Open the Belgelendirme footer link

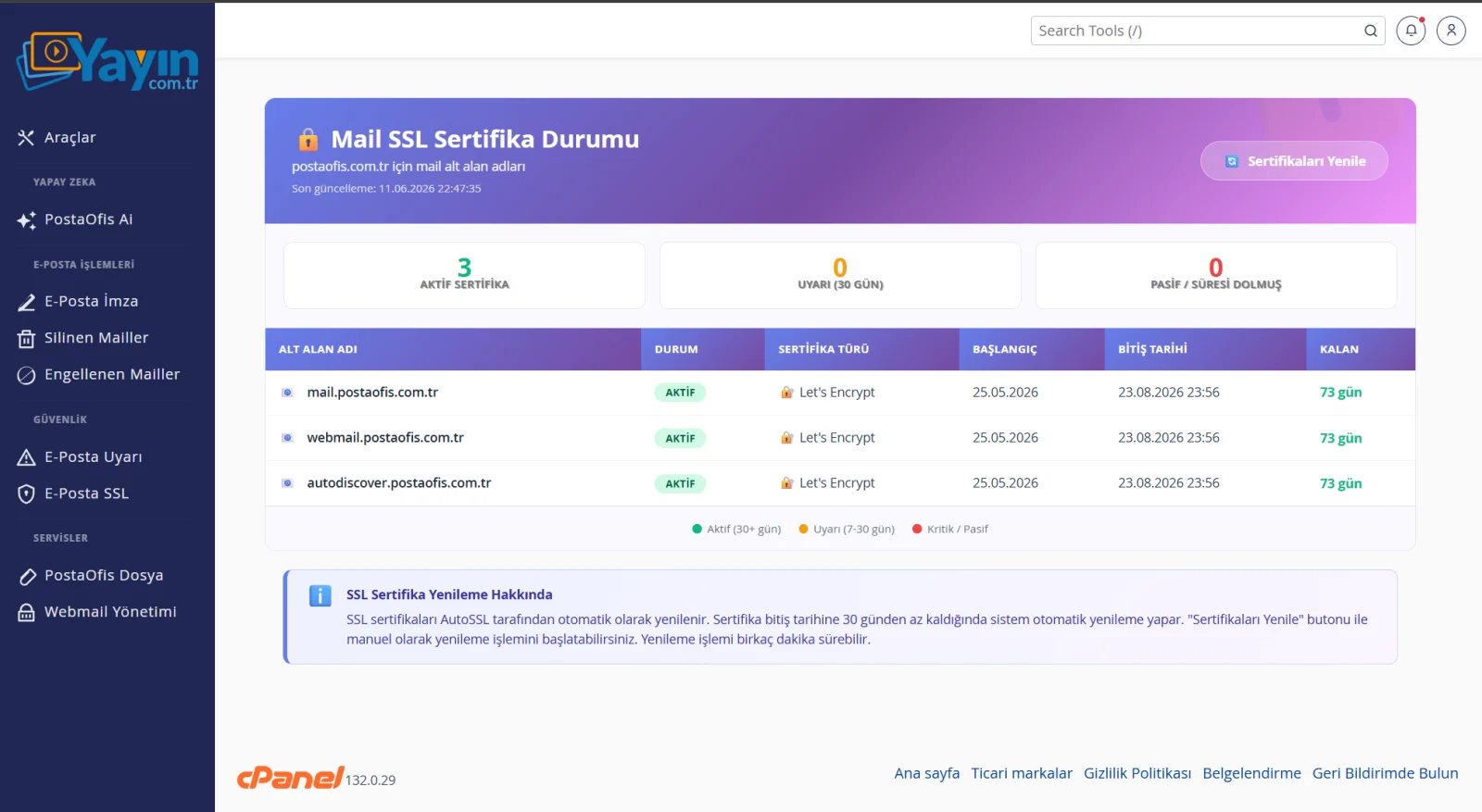pos(1251,773)
